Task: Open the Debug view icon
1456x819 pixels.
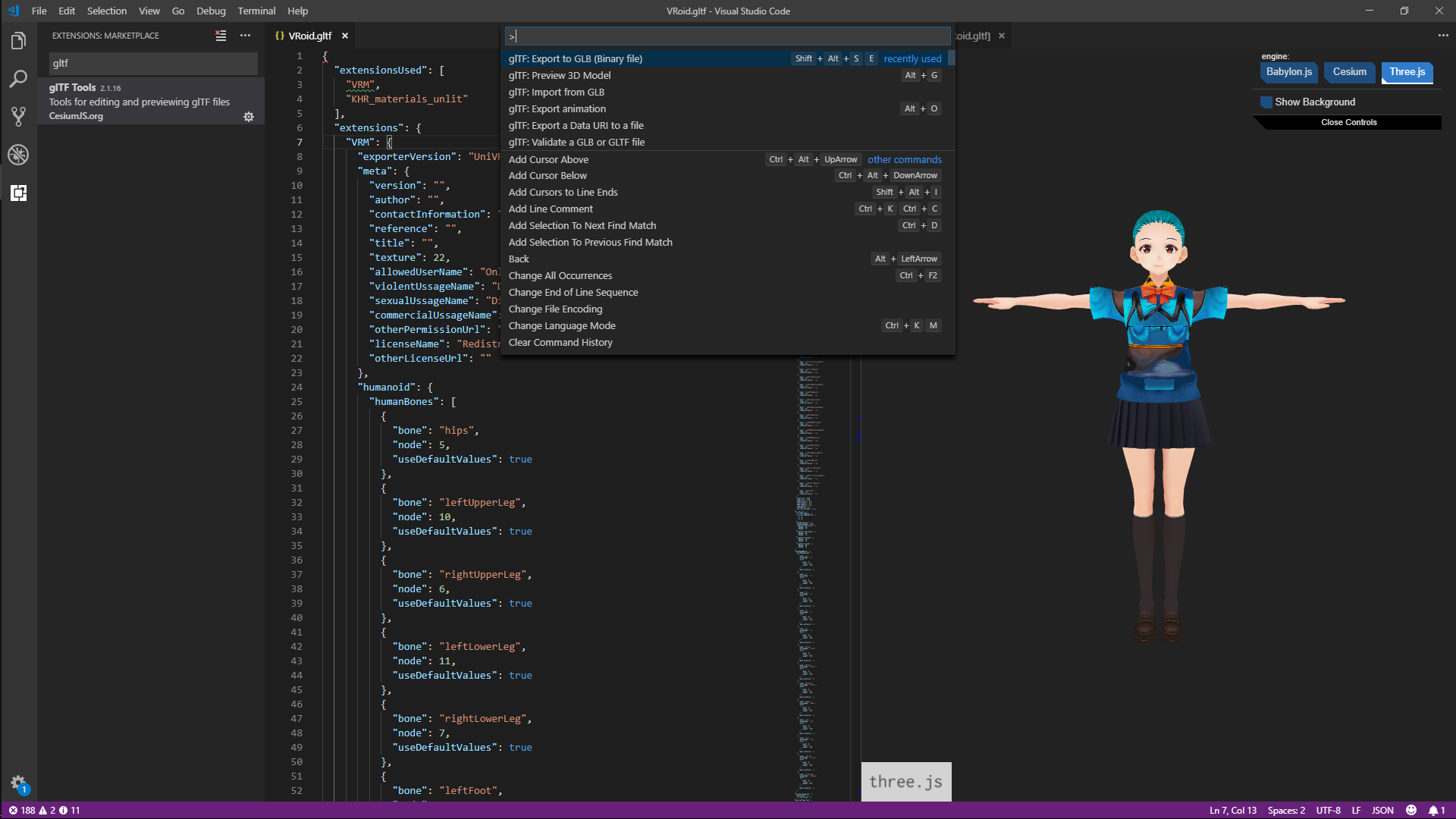Action: 18,155
